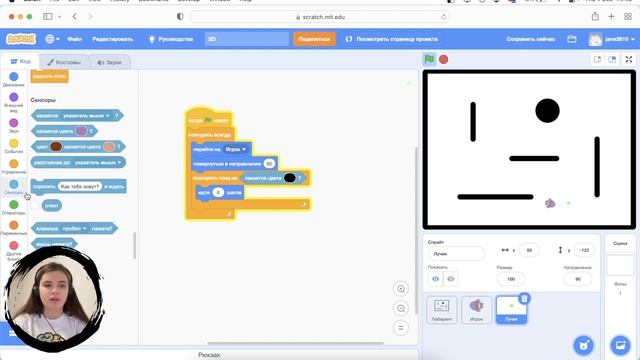
Task: Choose a new backdrop button
Action: [x=620, y=345]
